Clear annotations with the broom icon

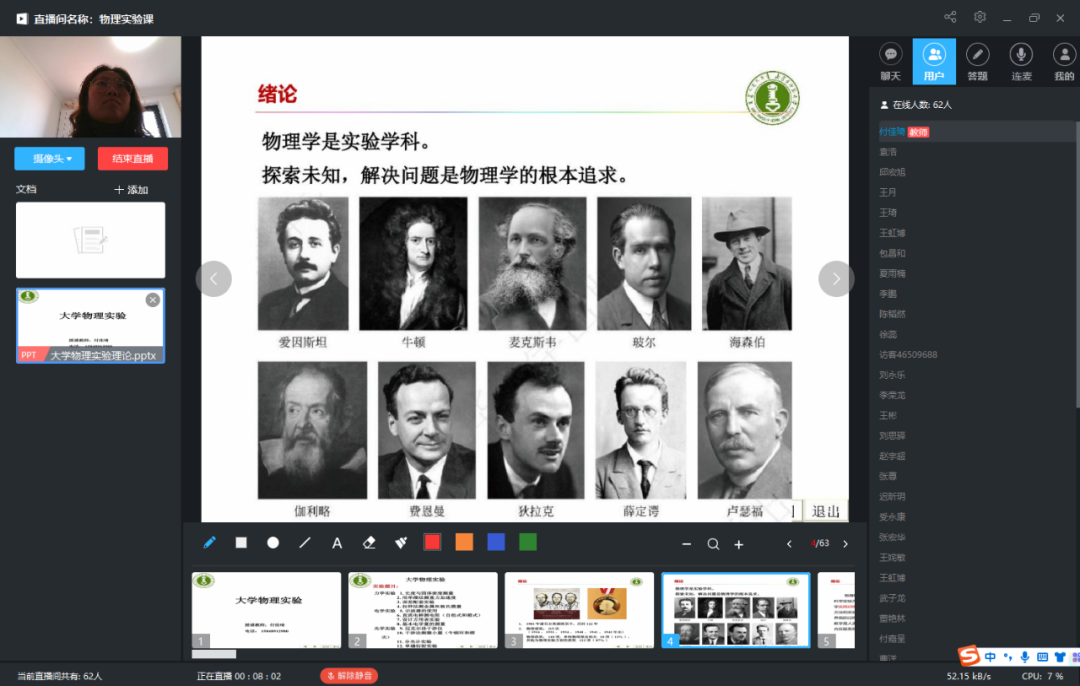[401, 543]
